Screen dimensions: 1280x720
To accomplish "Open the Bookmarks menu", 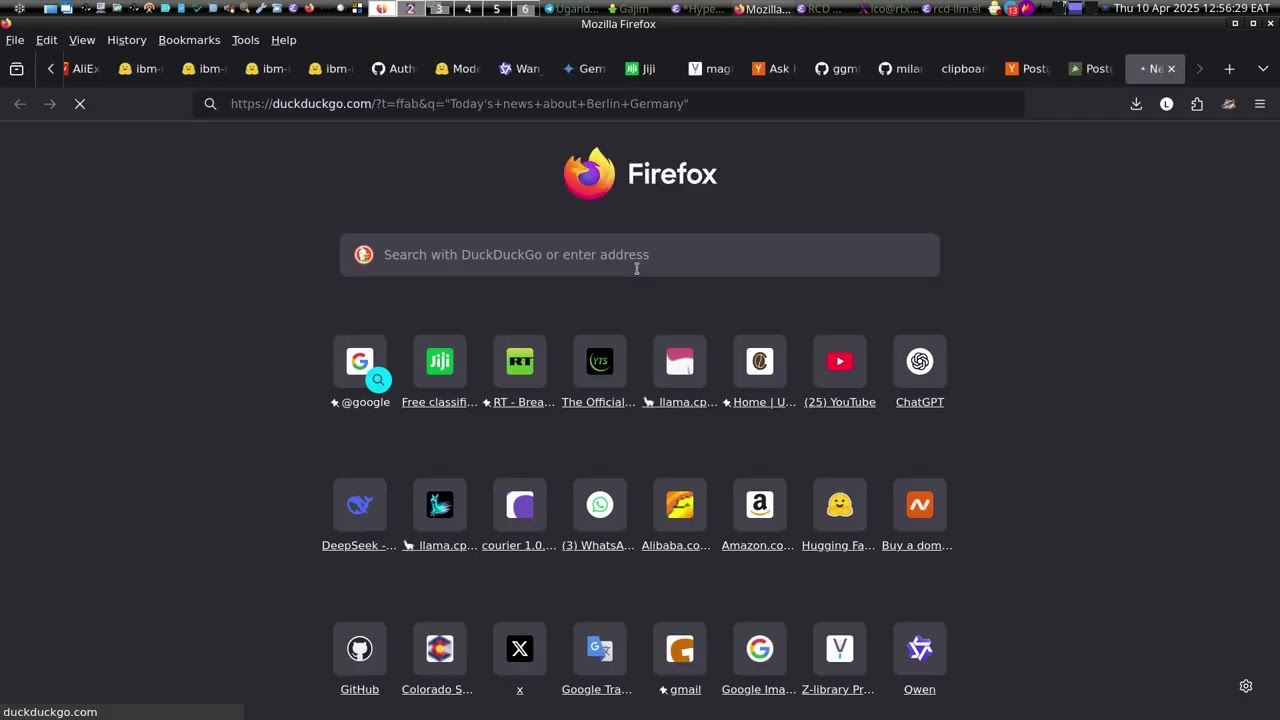I will click(x=189, y=40).
